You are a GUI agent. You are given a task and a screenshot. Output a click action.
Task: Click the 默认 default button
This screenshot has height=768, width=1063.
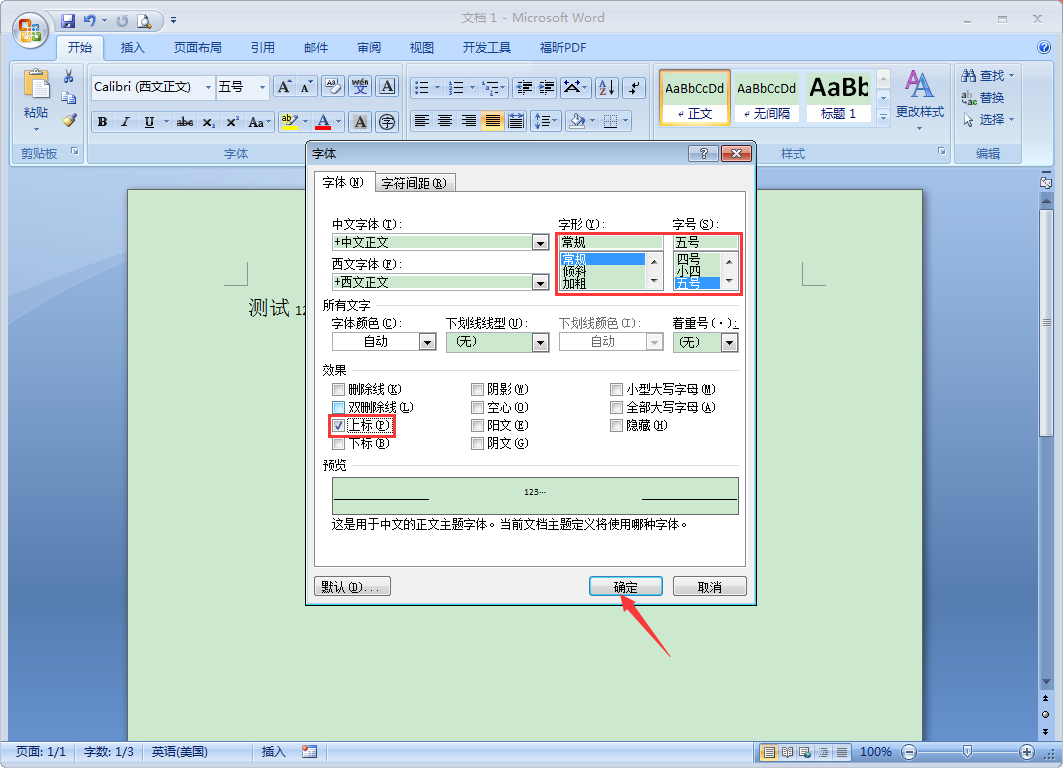click(352, 586)
